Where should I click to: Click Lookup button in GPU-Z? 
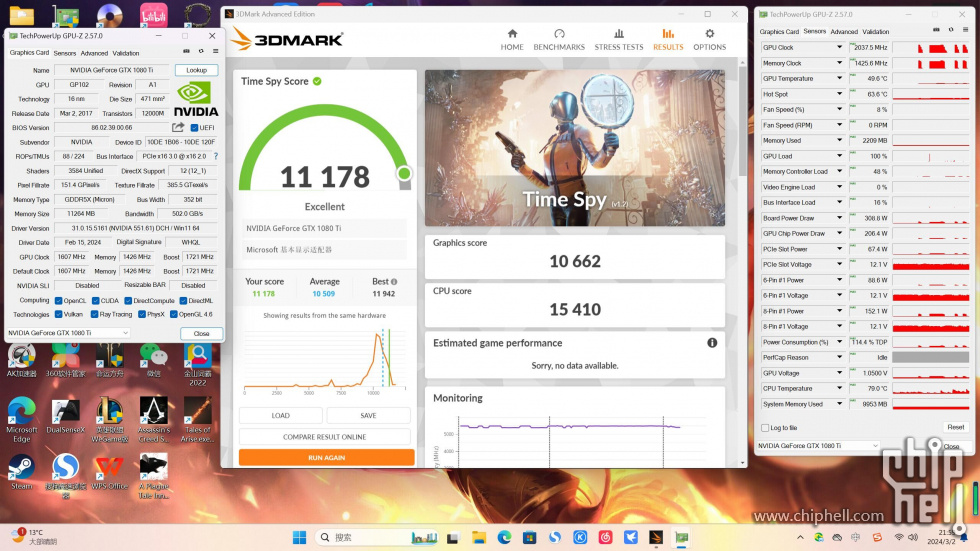click(196, 70)
